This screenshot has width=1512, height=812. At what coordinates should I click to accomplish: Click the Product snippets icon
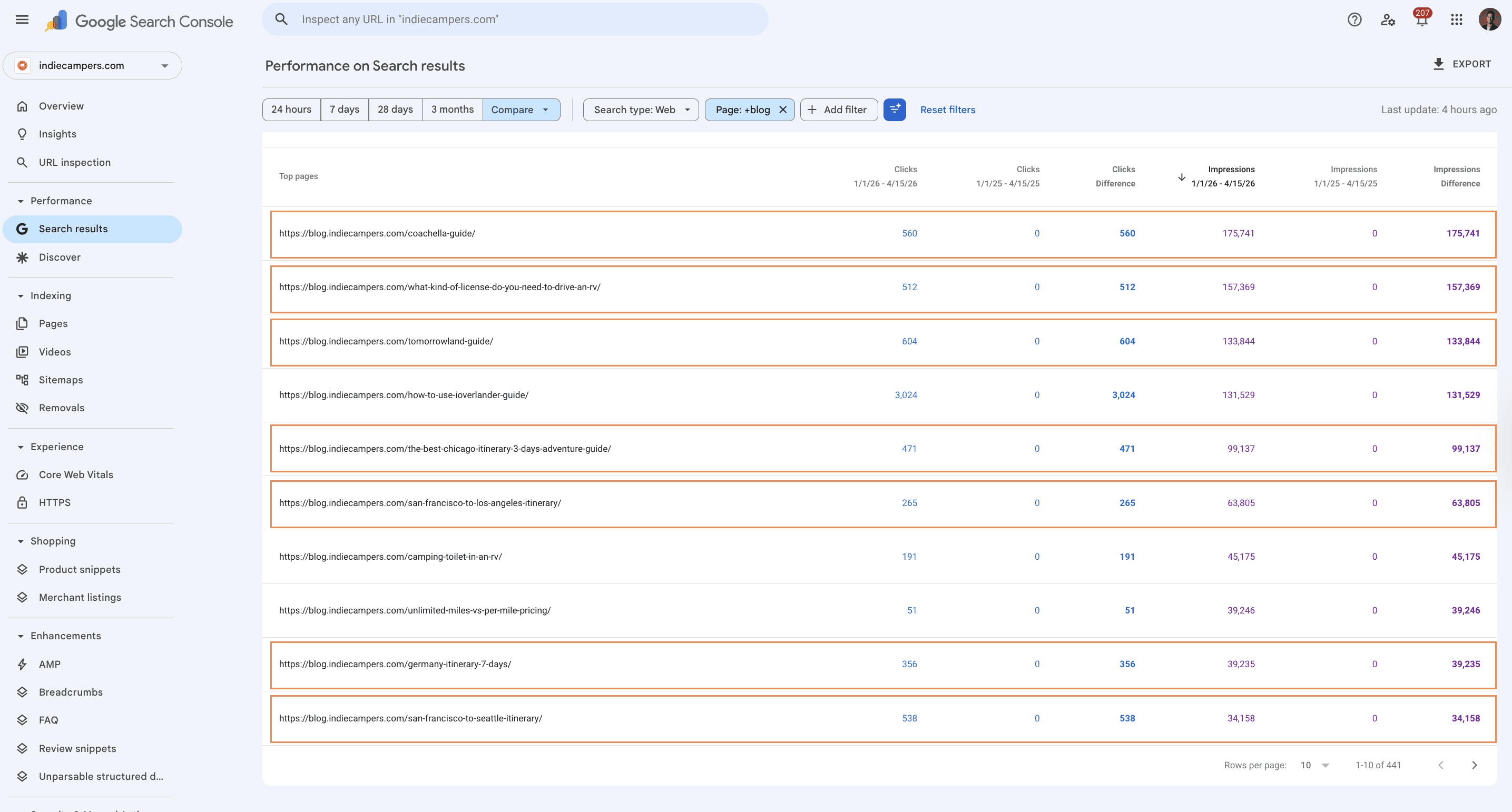[x=22, y=569]
